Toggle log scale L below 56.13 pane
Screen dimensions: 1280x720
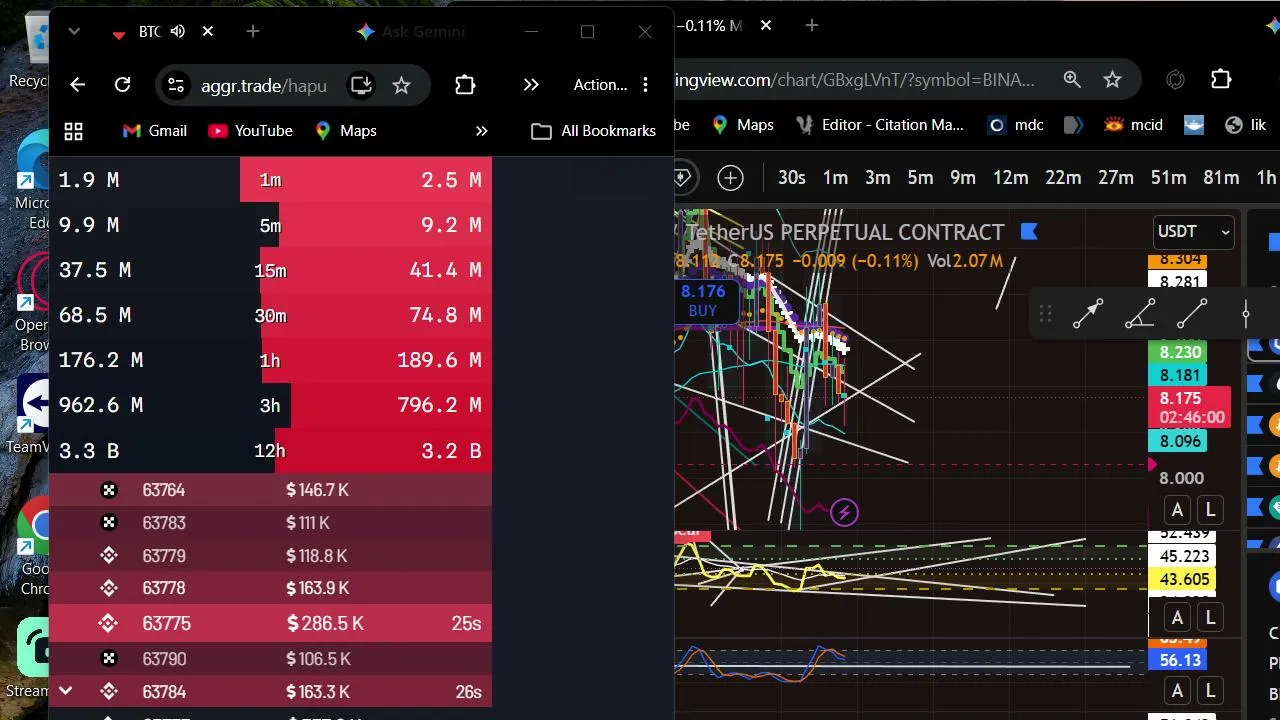[x=1210, y=691]
